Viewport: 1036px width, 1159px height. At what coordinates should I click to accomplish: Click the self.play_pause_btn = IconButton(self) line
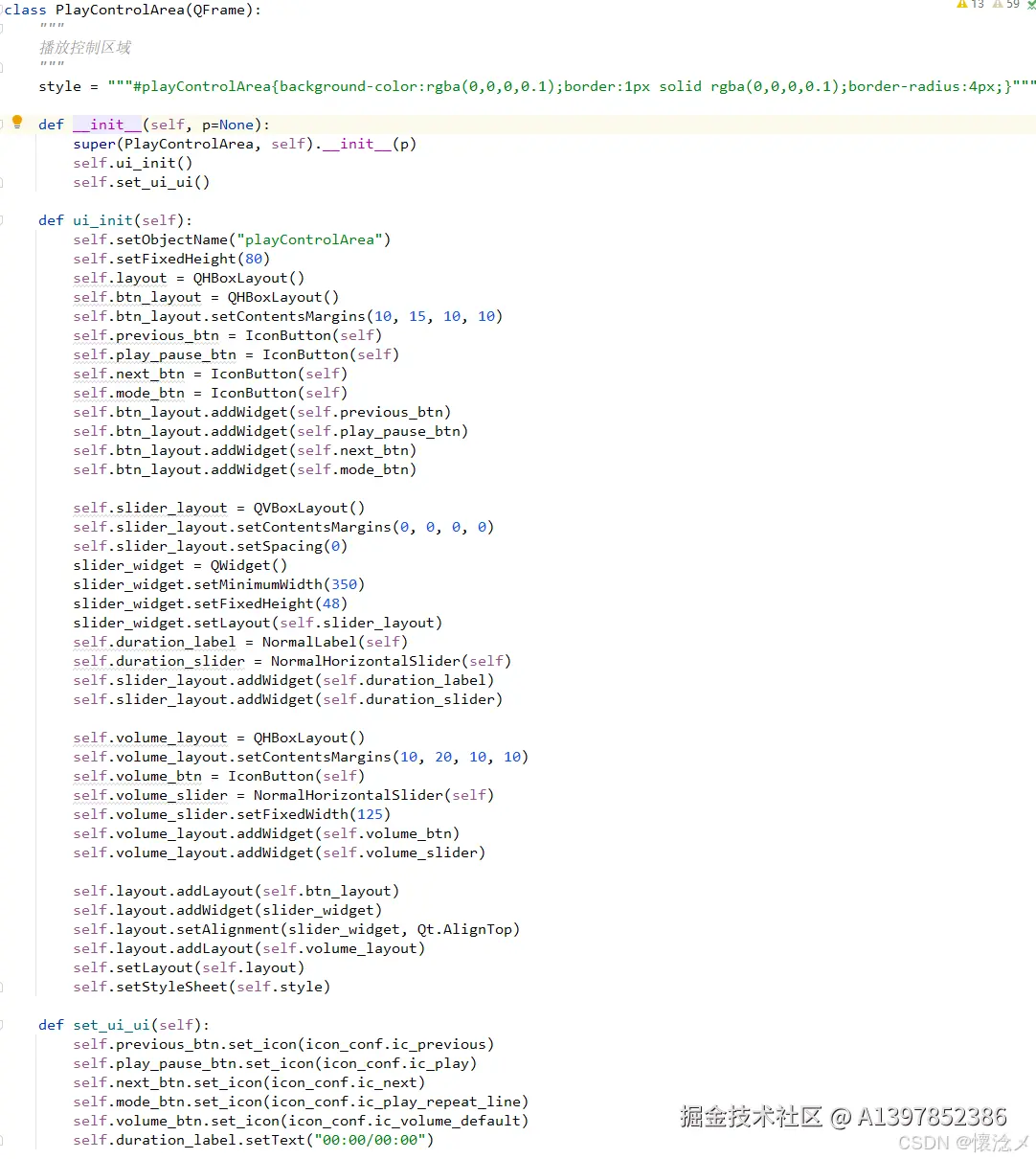pos(236,354)
